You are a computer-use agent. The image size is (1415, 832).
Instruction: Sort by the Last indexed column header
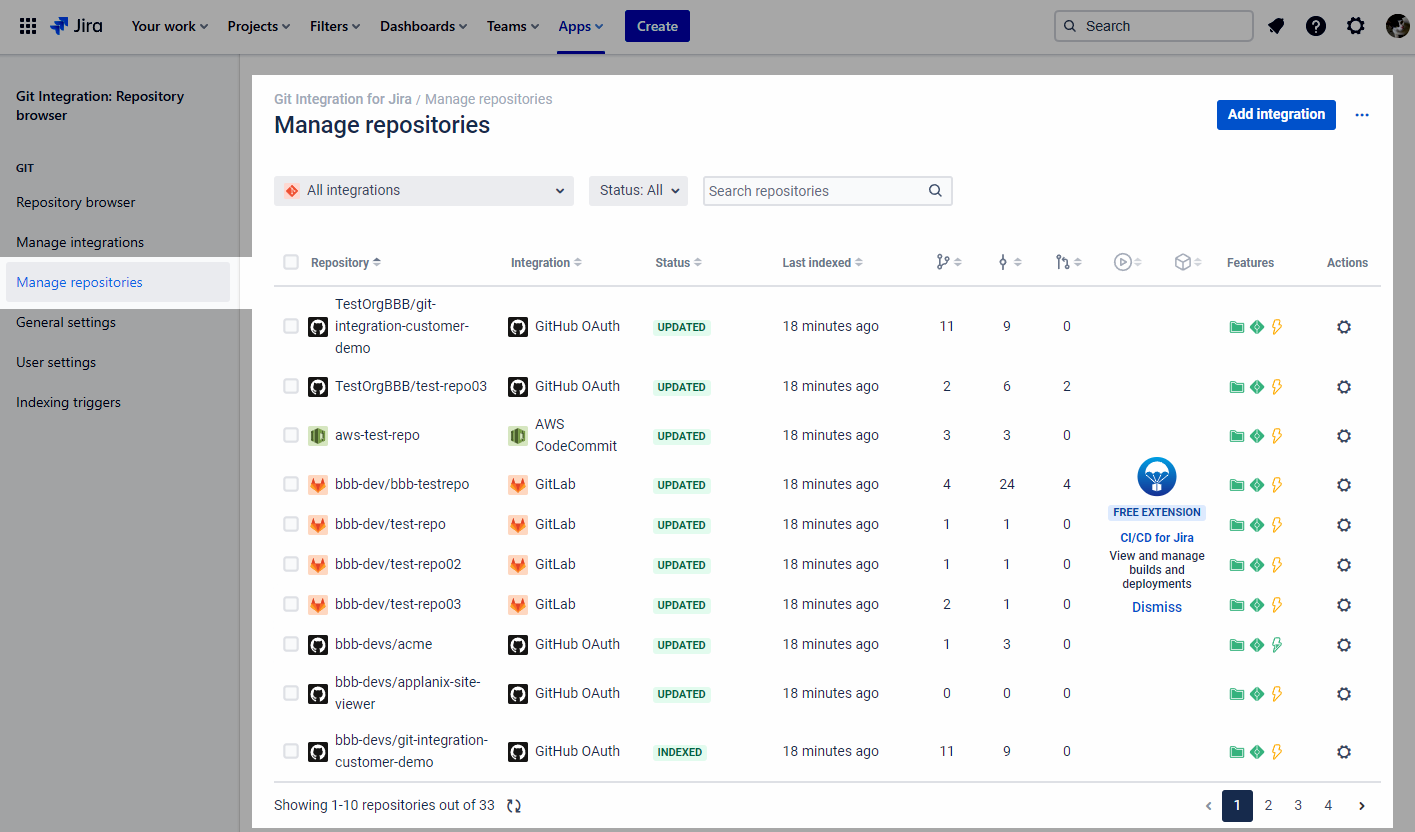pyautogui.click(x=822, y=262)
